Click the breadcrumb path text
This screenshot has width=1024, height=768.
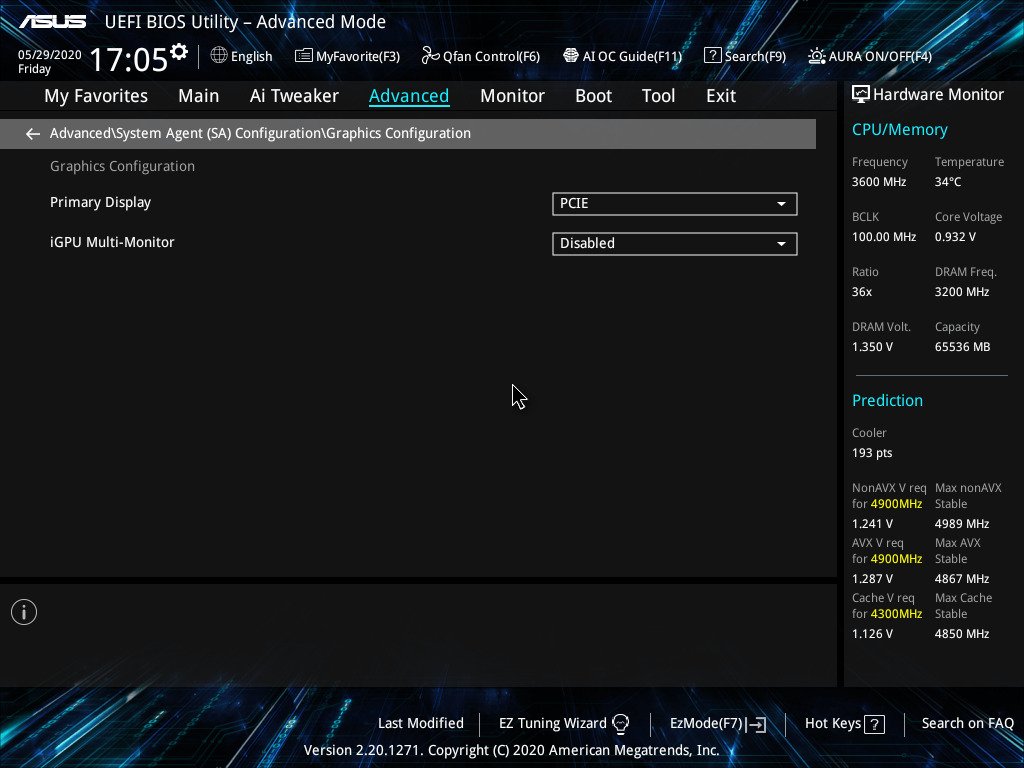pos(260,133)
